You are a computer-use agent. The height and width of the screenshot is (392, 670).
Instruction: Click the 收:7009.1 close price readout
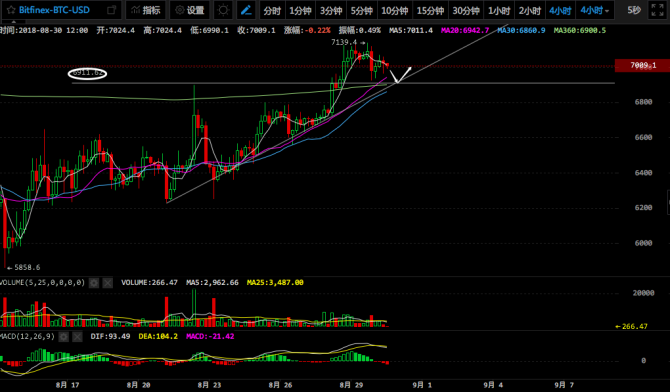click(256, 30)
